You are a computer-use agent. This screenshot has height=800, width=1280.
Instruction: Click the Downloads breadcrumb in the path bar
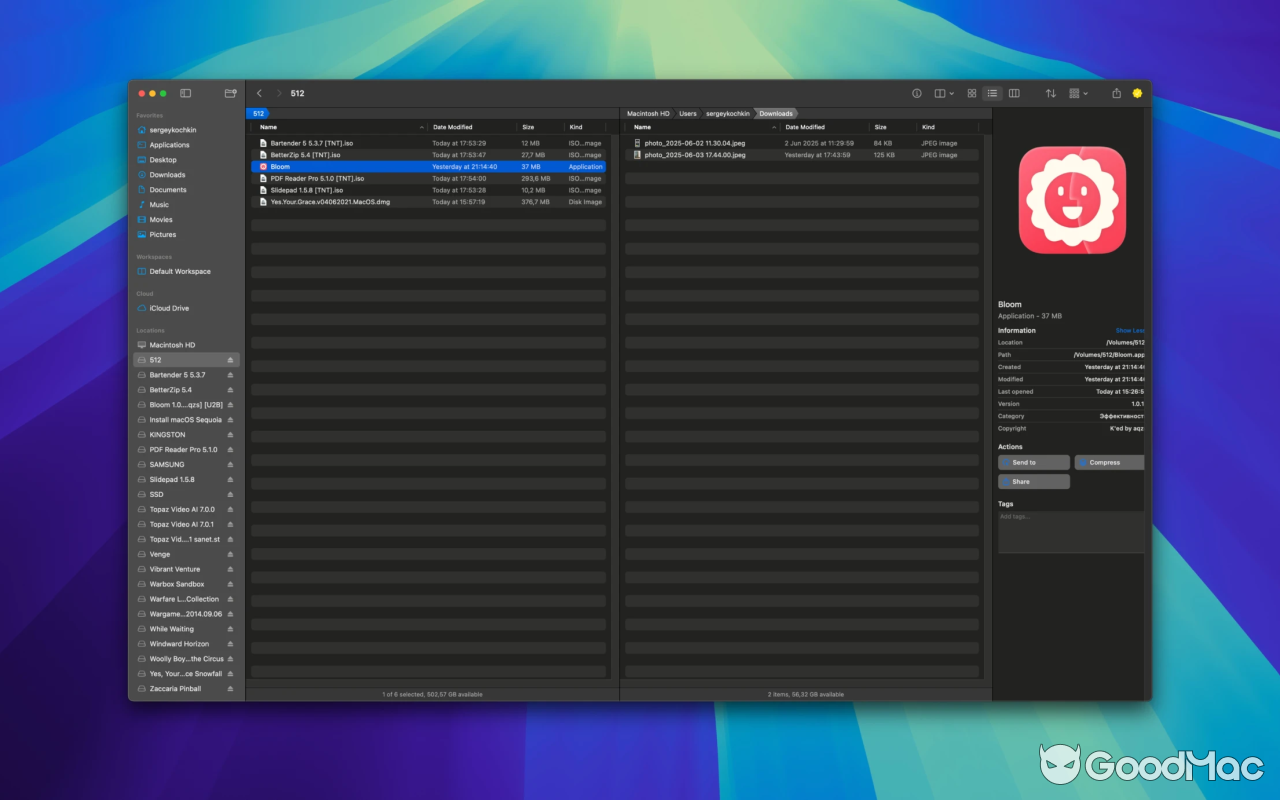(x=776, y=113)
